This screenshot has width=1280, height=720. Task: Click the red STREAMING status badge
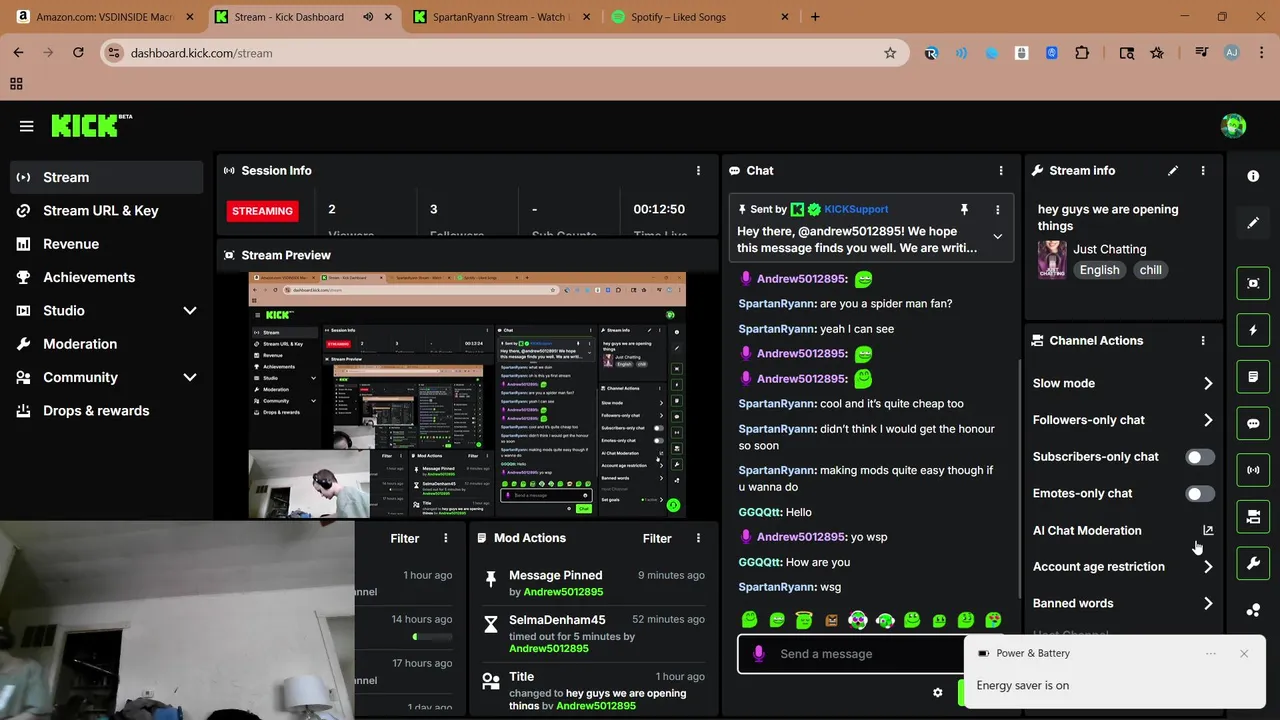click(x=262, y=211)
